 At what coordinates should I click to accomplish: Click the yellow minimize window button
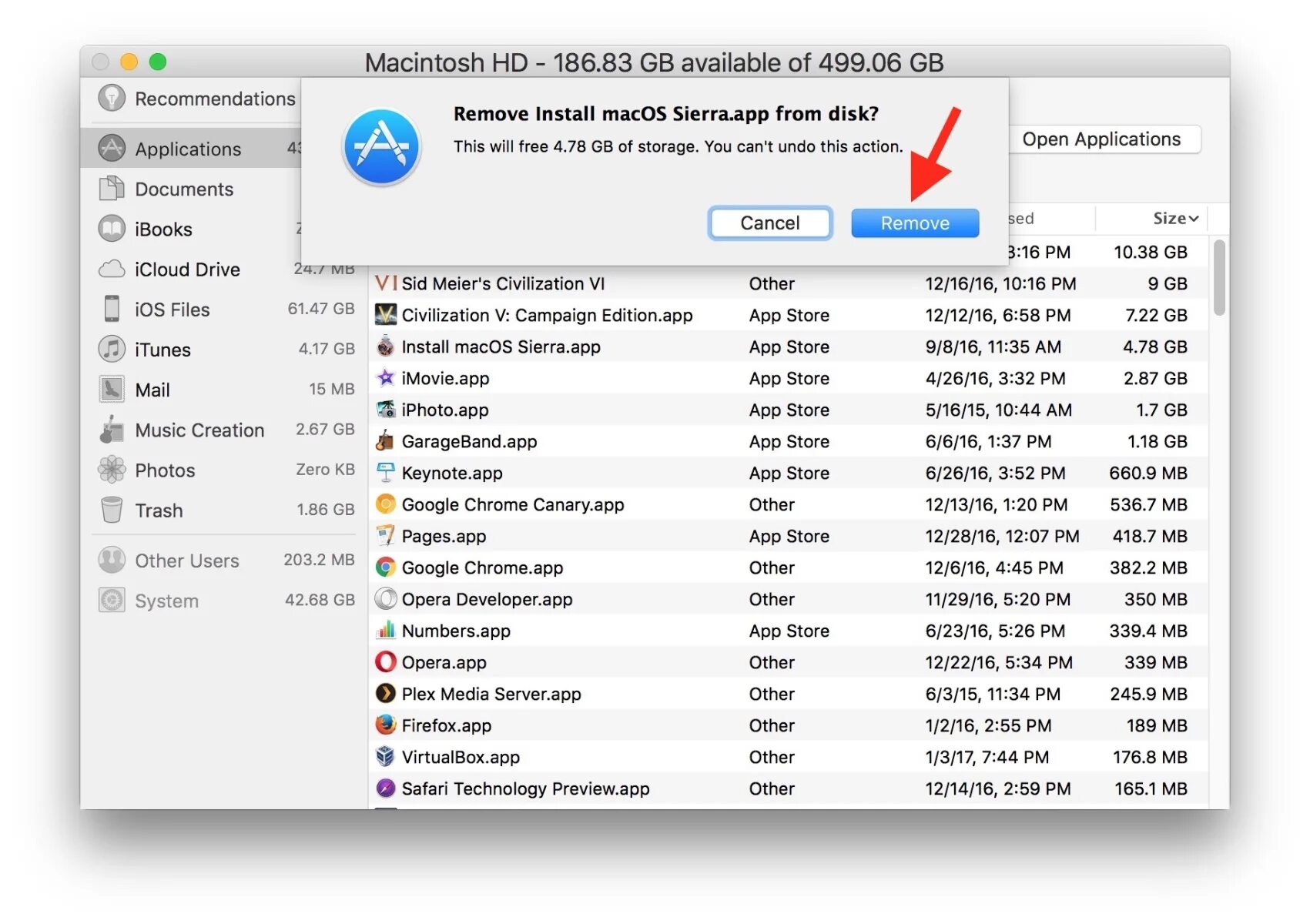pos(129,62)
